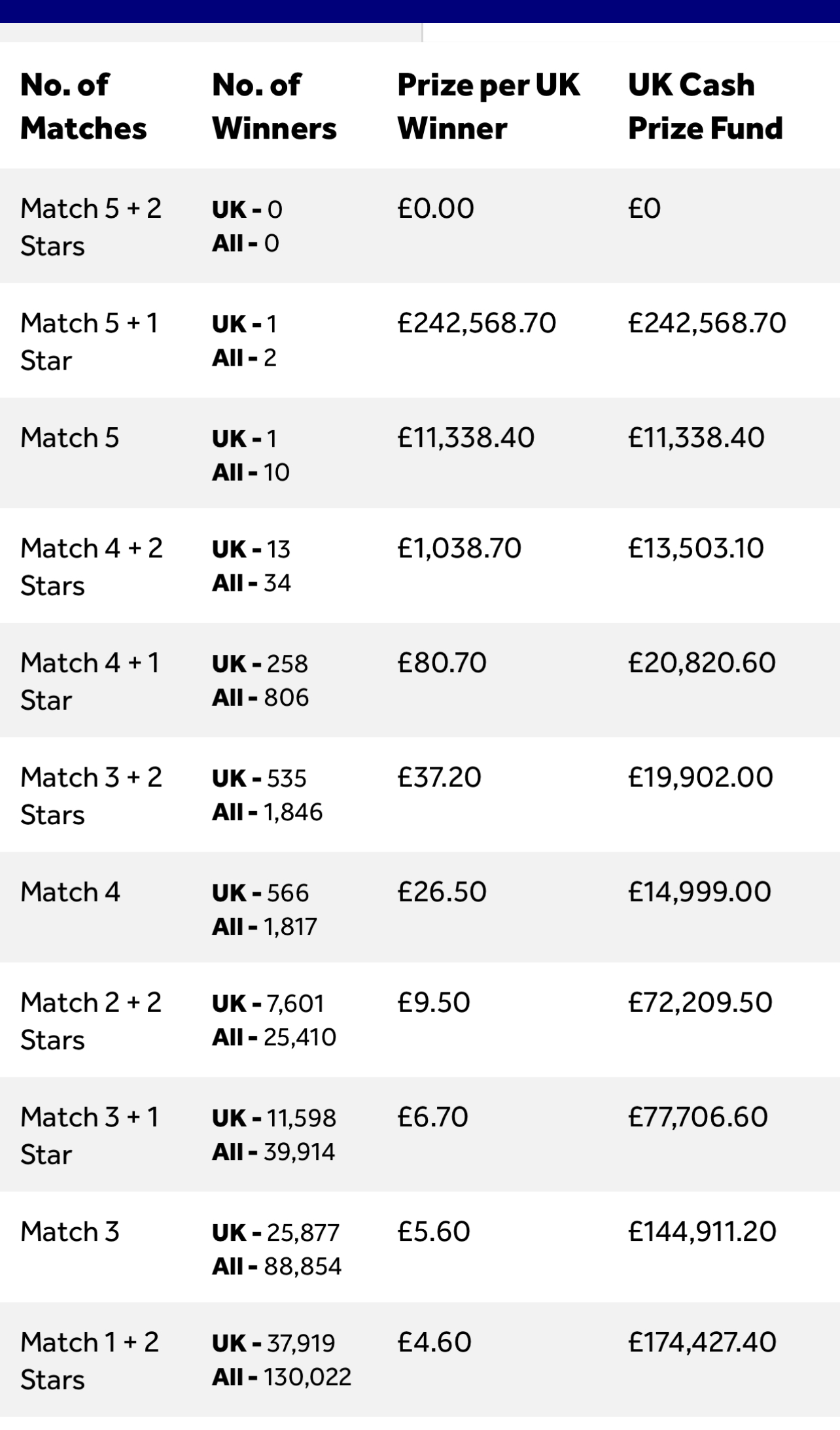This screenshot has height=1430, width=840.
Task: Click the £11,338.40 UK cash prize fund value
Action: click(696, 438)
